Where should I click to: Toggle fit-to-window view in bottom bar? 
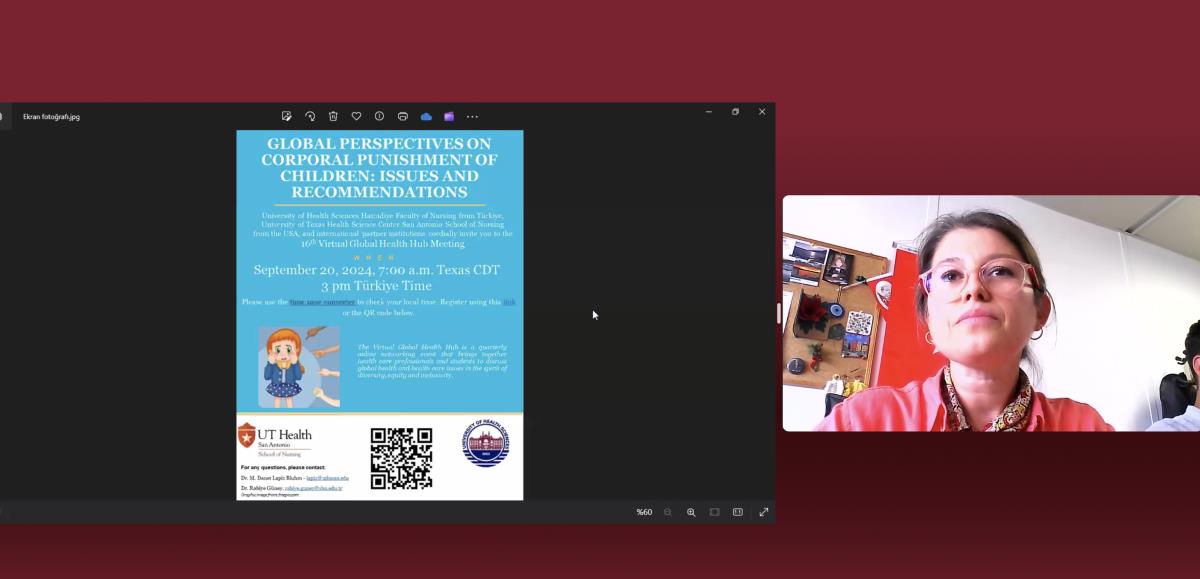click(x=715, y=512)
